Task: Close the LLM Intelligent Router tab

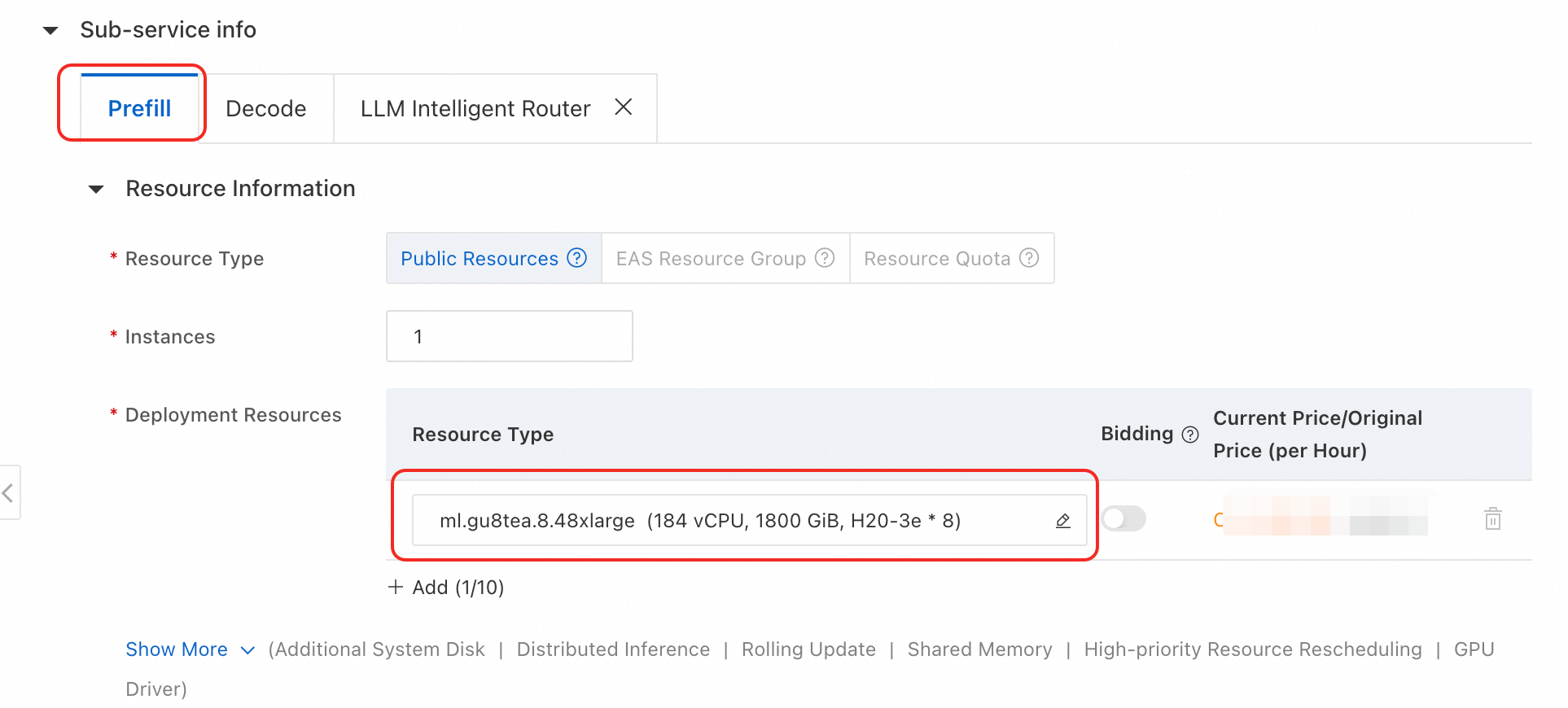Action: click(624, 107)
